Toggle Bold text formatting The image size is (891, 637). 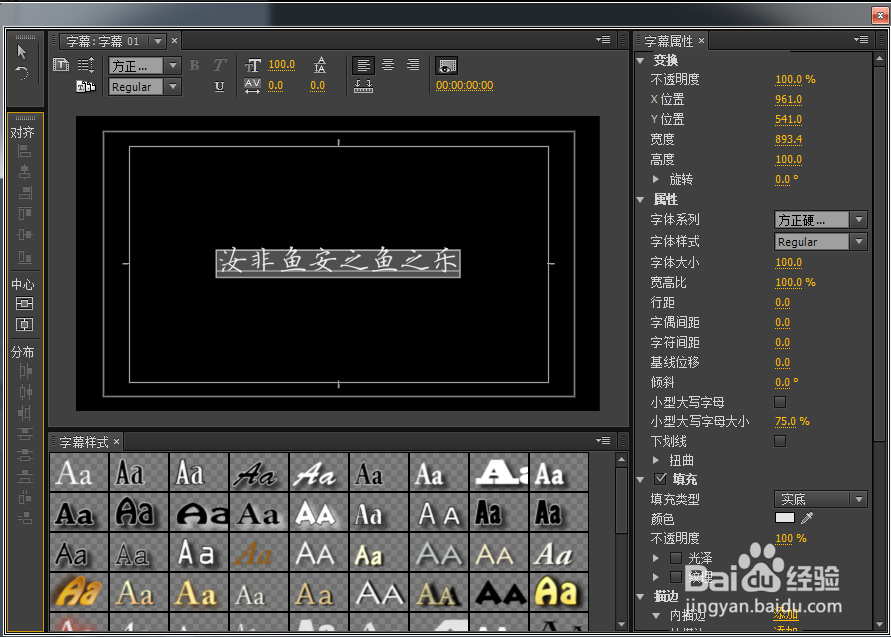(x=194, y=65)
